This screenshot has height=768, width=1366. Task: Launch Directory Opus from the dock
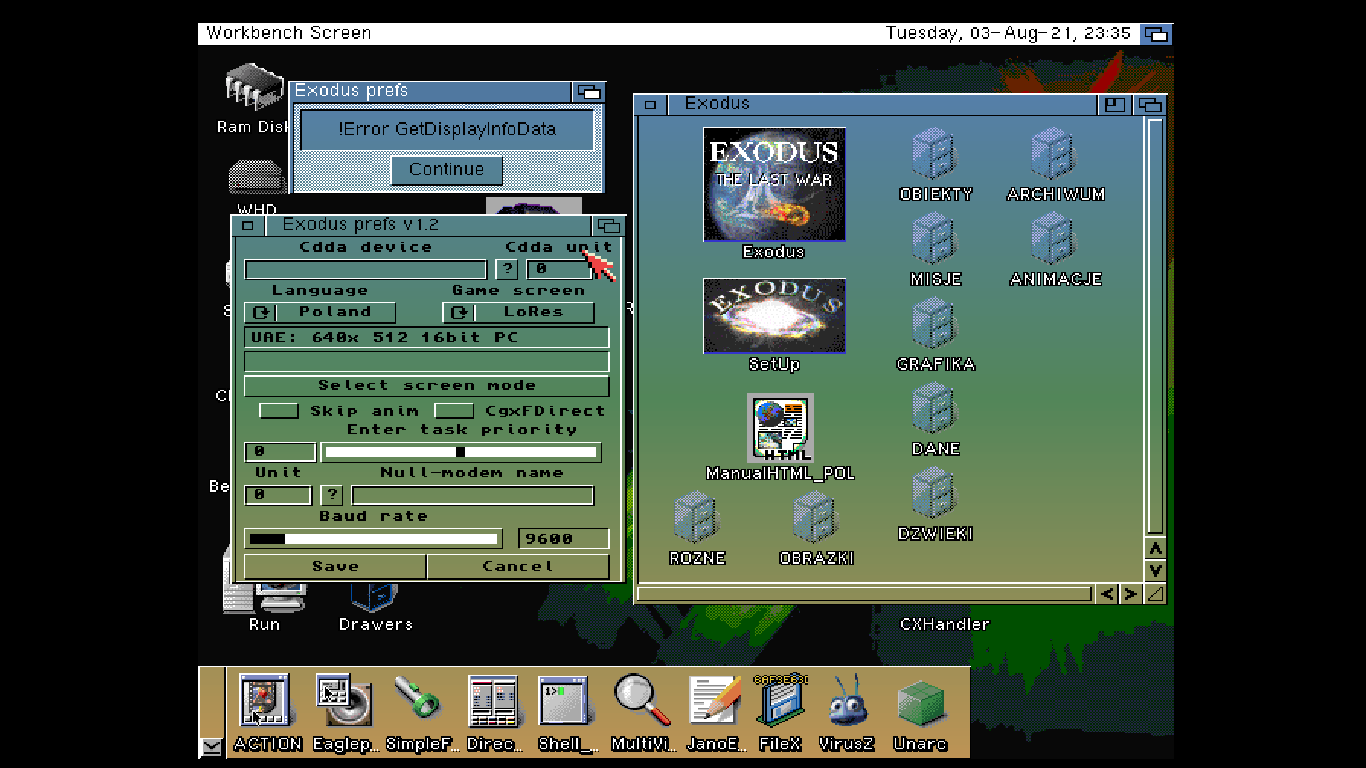(x=493, y=701)
